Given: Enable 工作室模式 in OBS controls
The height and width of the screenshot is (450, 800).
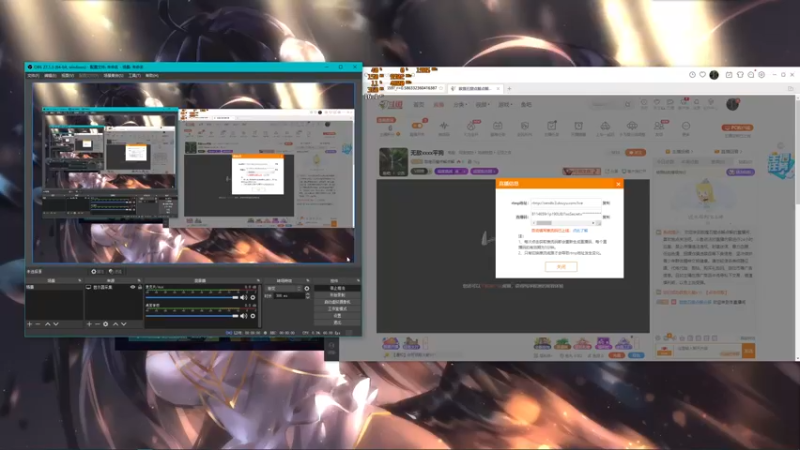Looking at the screenshot, I should coord(337,309).
